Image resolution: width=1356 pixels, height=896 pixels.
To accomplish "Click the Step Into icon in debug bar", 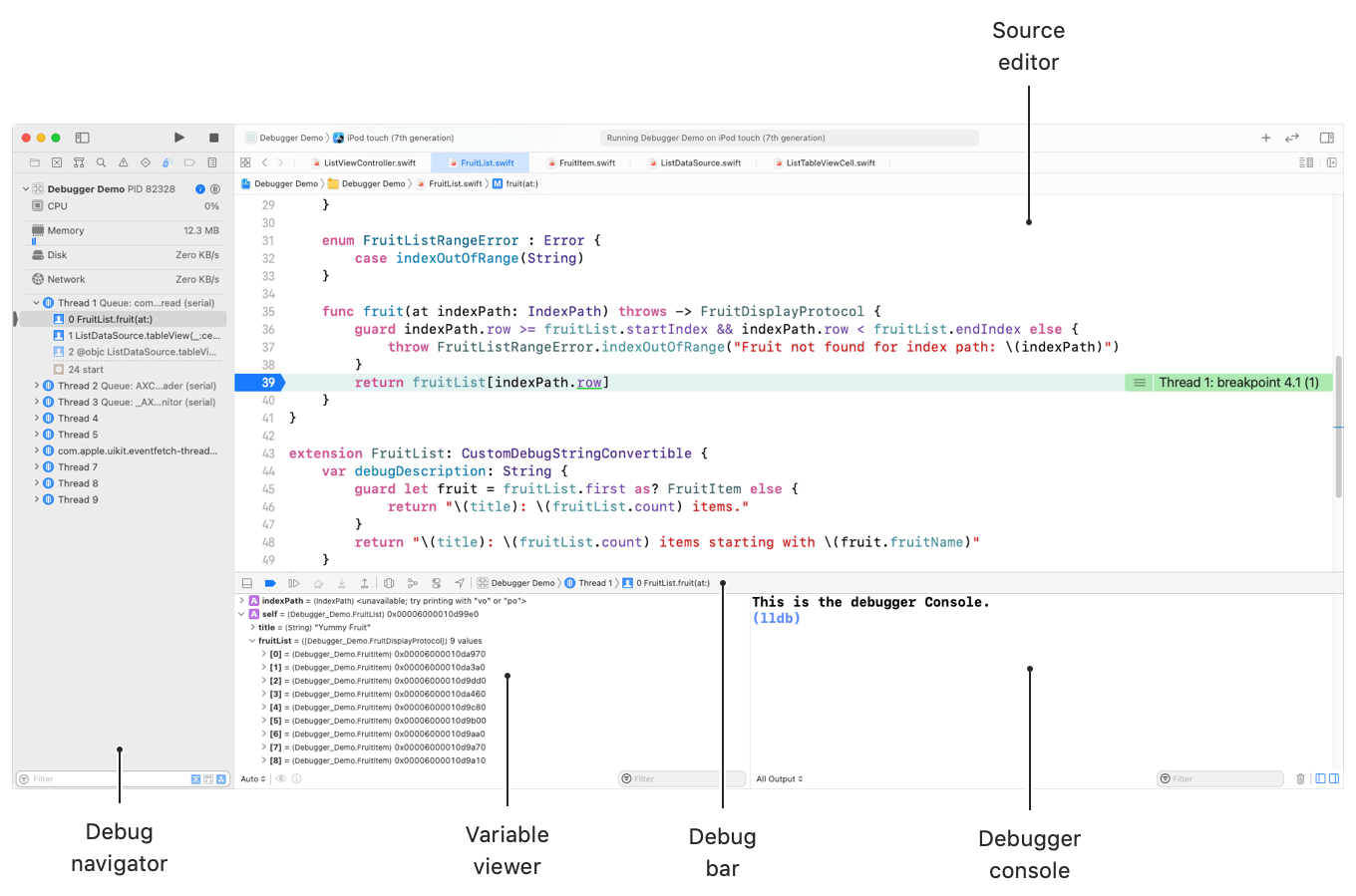I will pos(342,584).
